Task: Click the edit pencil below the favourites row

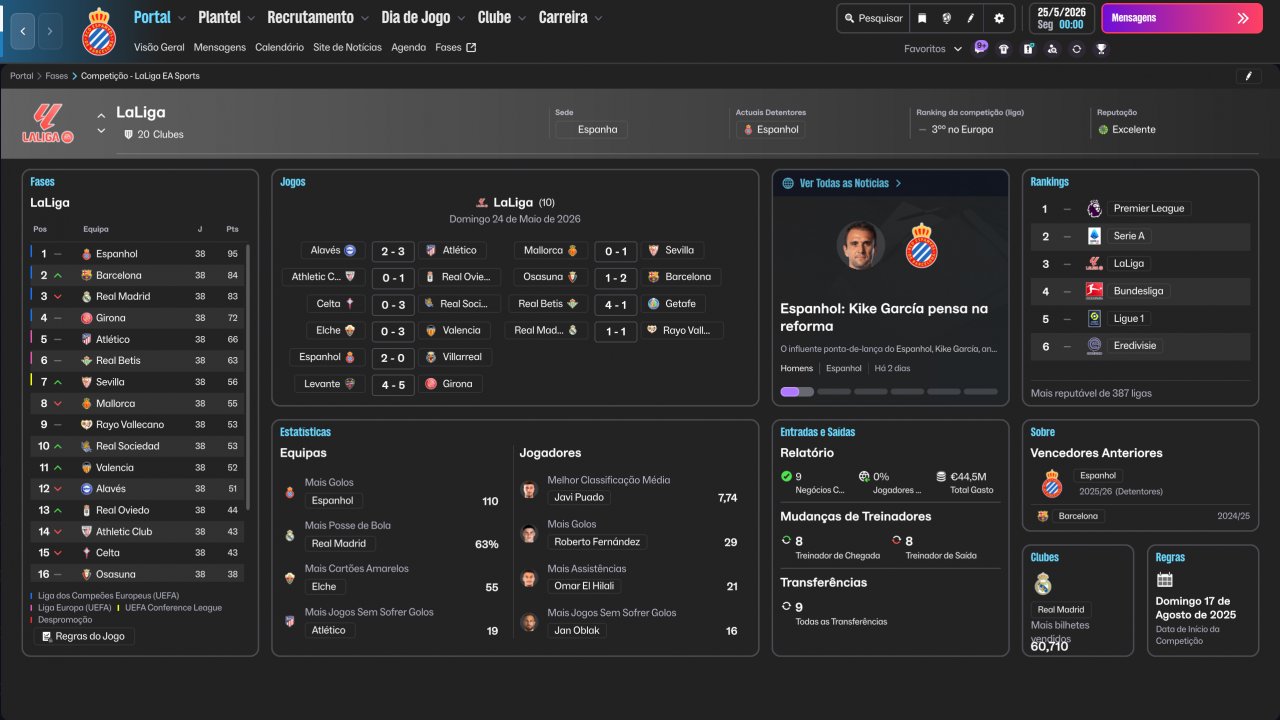Action: click(x=1249, y=76)
